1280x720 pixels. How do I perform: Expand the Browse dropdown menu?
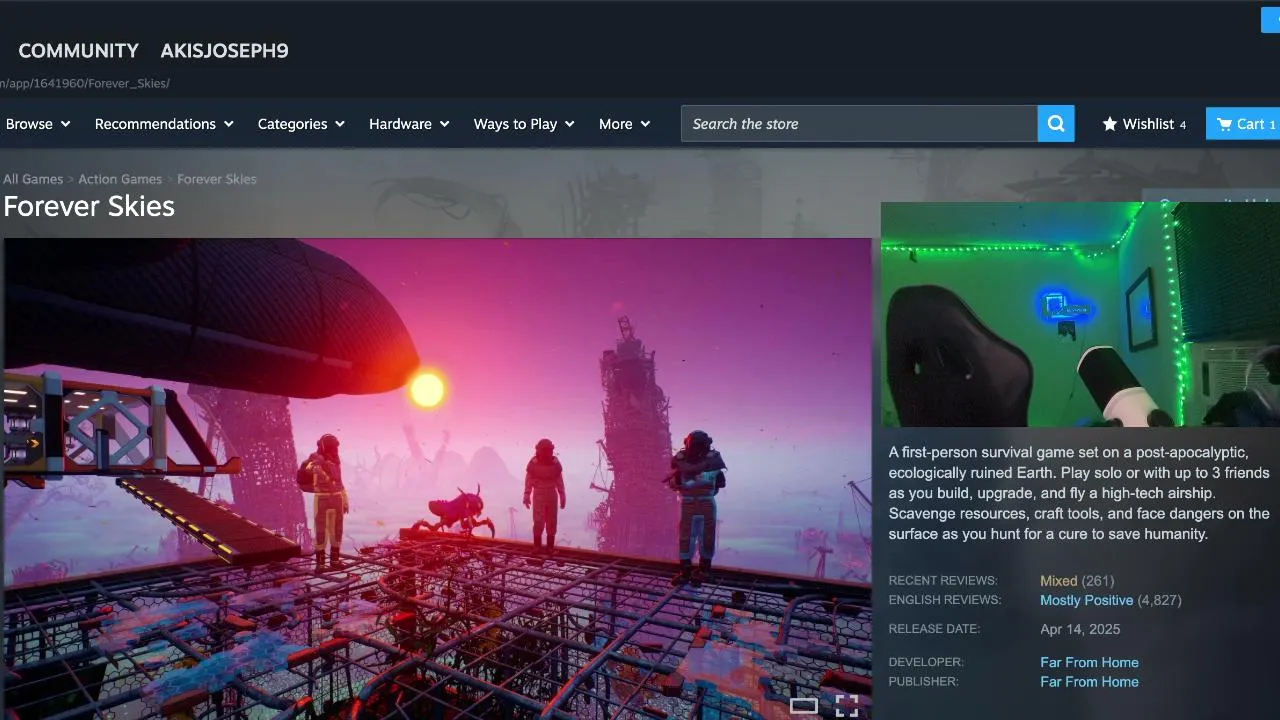click(x=38, y=124)
